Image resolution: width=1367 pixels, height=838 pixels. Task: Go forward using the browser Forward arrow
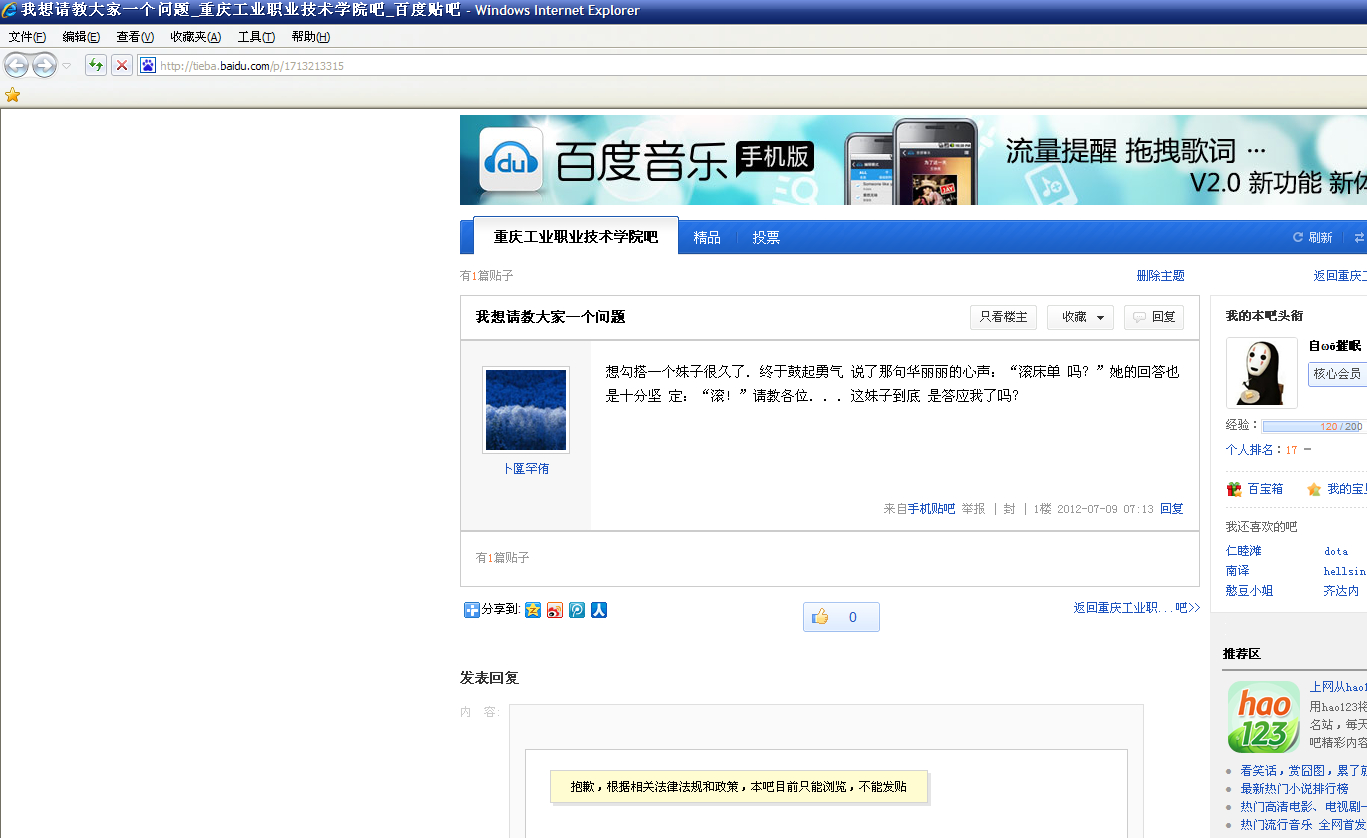click(44, 66)
